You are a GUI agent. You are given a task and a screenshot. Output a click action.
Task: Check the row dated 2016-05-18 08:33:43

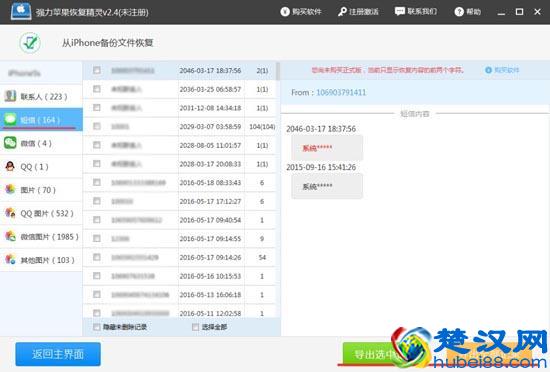[x=97, y=182]
